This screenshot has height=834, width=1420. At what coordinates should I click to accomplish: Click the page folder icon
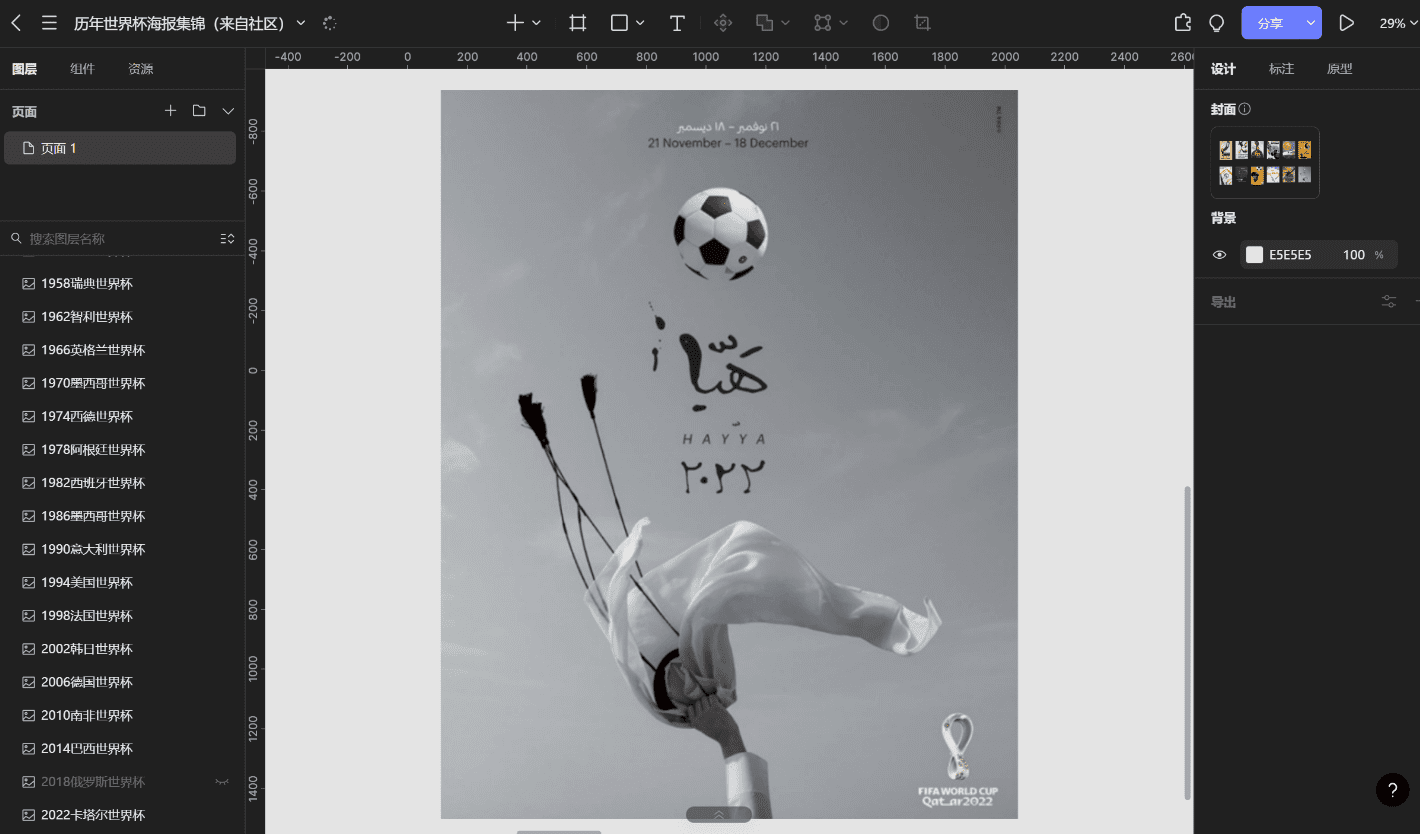coord(199,111)
